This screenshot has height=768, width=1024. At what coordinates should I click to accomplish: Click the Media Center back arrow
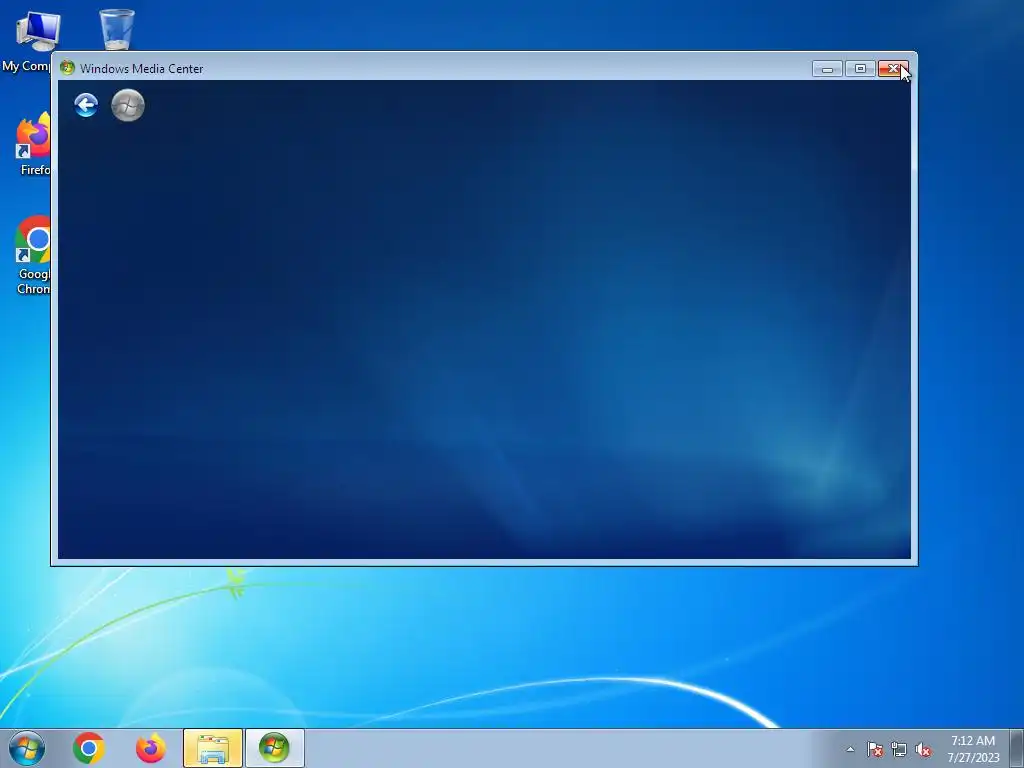pos(86,105)
